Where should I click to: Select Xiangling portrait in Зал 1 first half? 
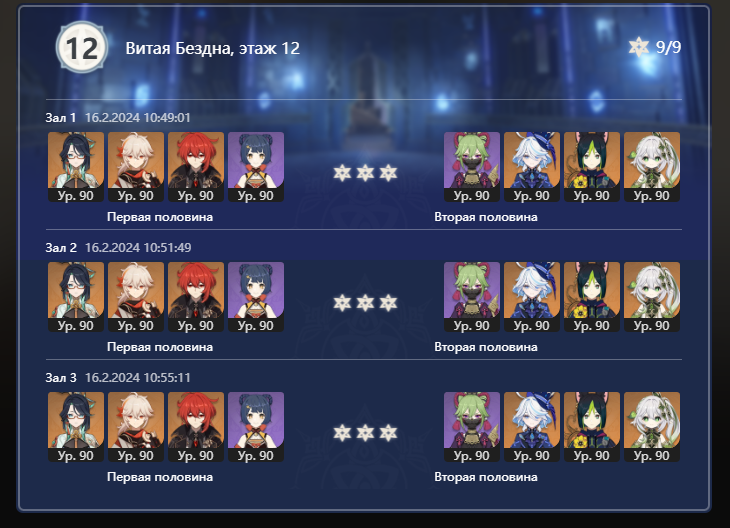click(x=256, y=167)
